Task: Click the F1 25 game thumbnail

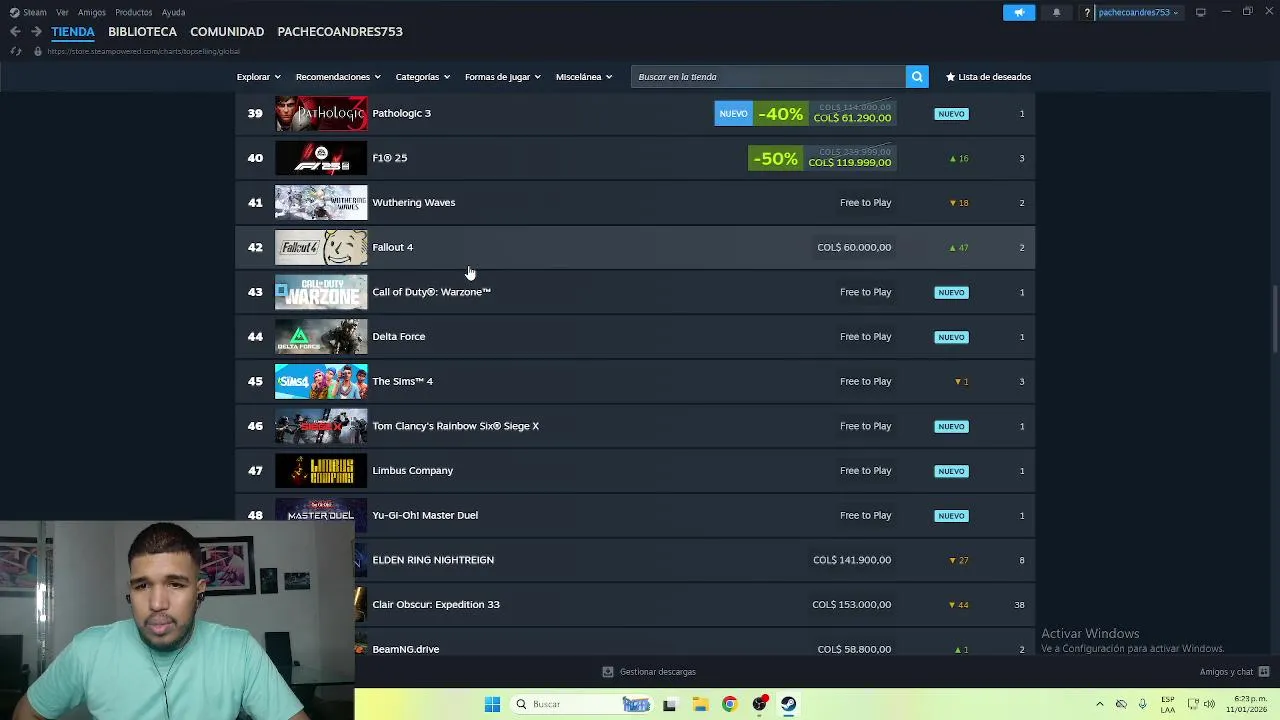Action: [321, 158]
